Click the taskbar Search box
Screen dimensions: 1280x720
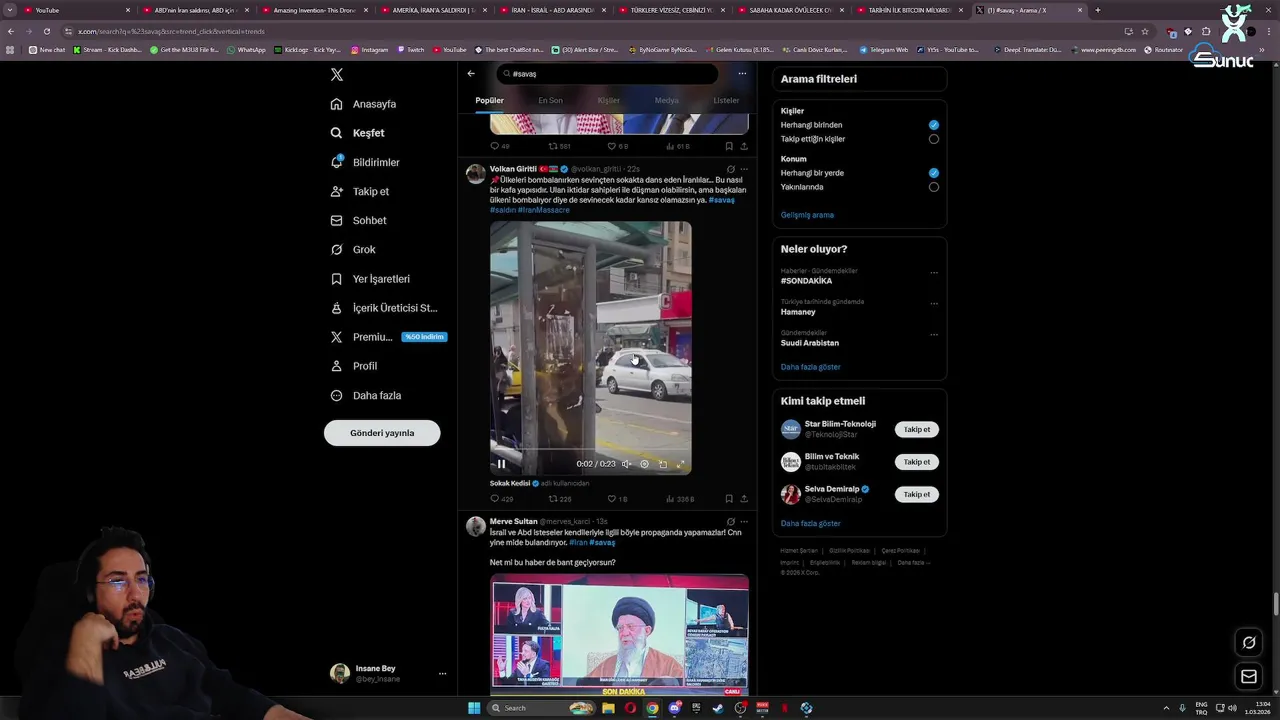coord(540,708)
